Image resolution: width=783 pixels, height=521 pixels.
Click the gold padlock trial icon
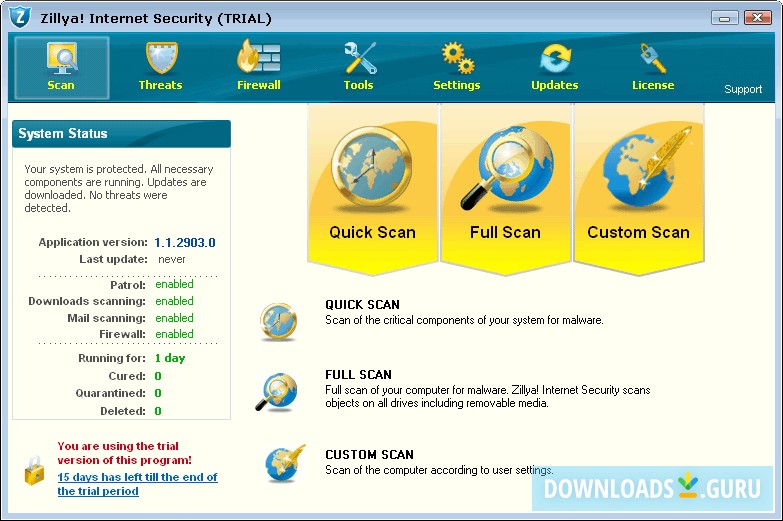[34, 470]
